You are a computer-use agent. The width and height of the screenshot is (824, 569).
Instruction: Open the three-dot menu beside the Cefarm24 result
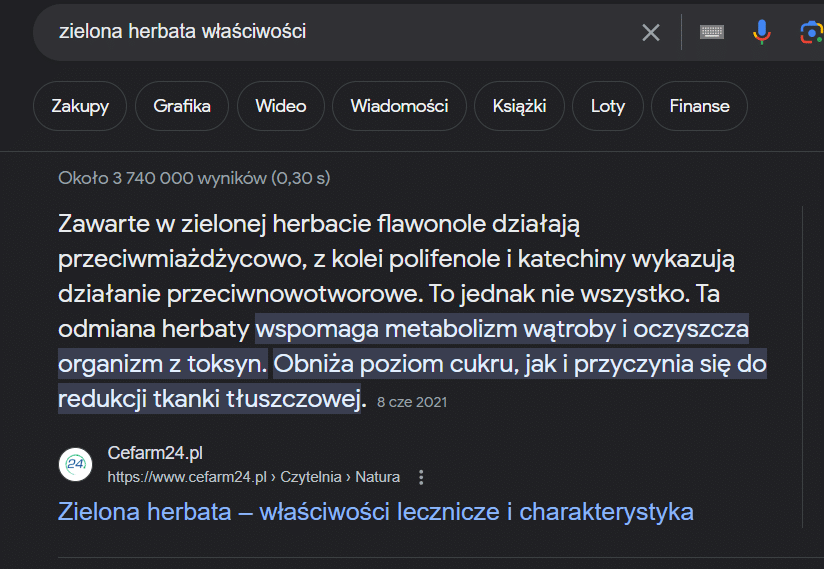point(421,477)
